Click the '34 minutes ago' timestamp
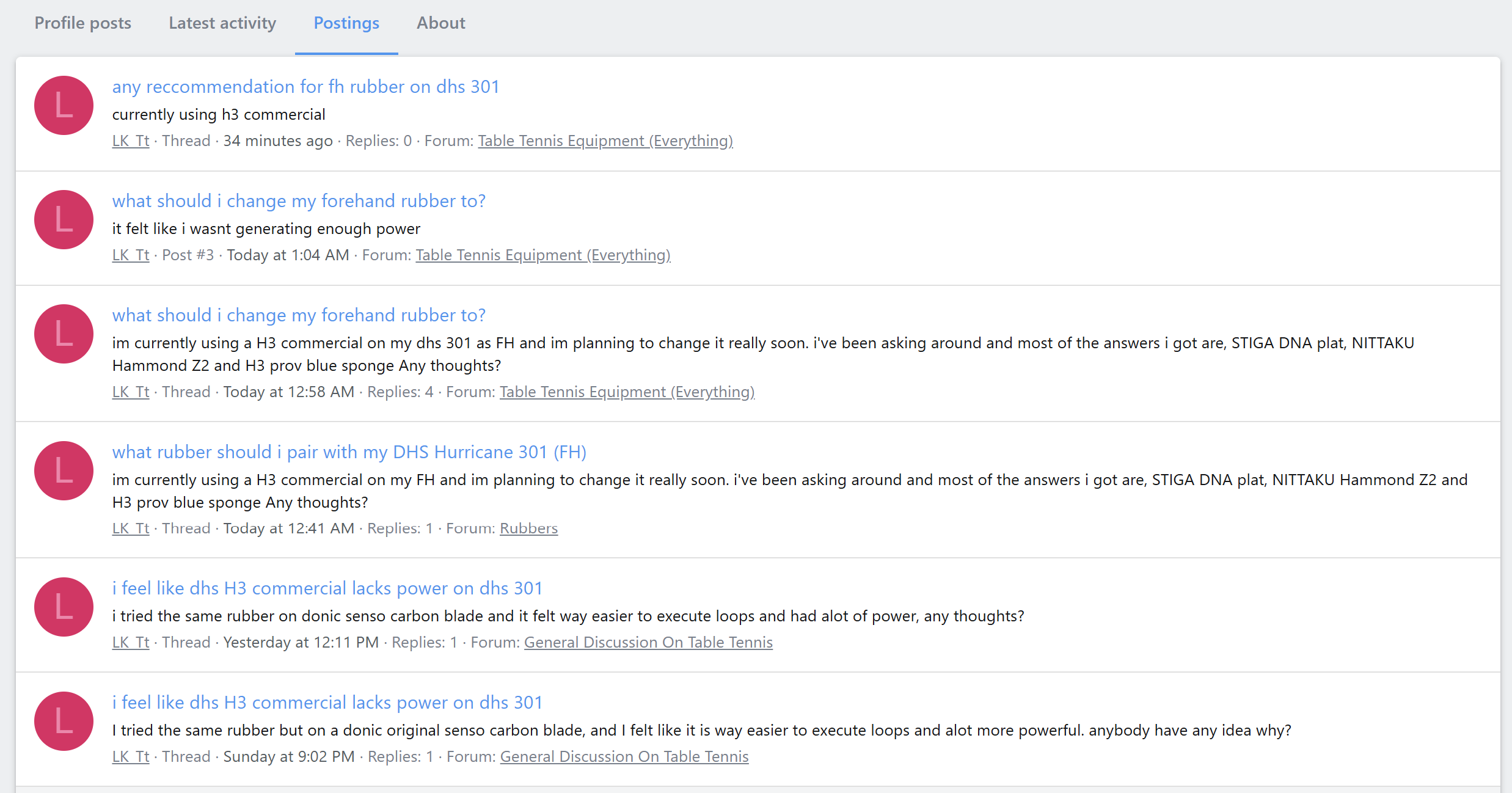The image size is (1512, 793). click(x=278, y=141)
